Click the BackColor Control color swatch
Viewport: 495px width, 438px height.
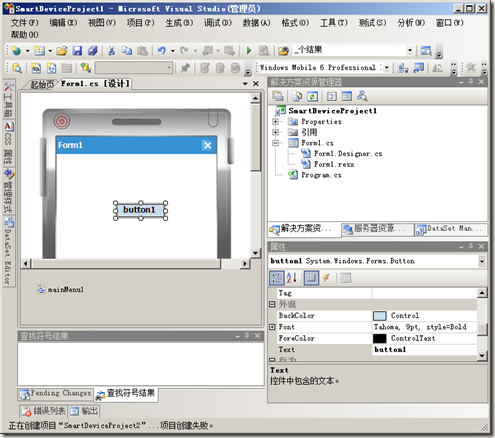pyautogui.click(x=380, y=316)
